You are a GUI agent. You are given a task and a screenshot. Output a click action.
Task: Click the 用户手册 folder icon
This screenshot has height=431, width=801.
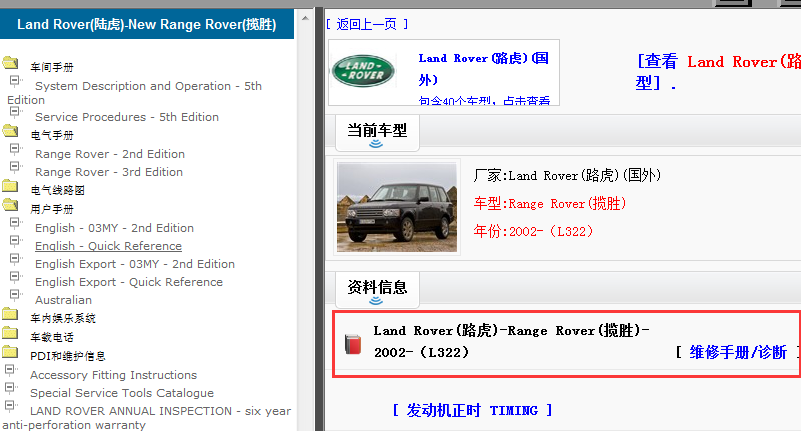coord(10,205)
